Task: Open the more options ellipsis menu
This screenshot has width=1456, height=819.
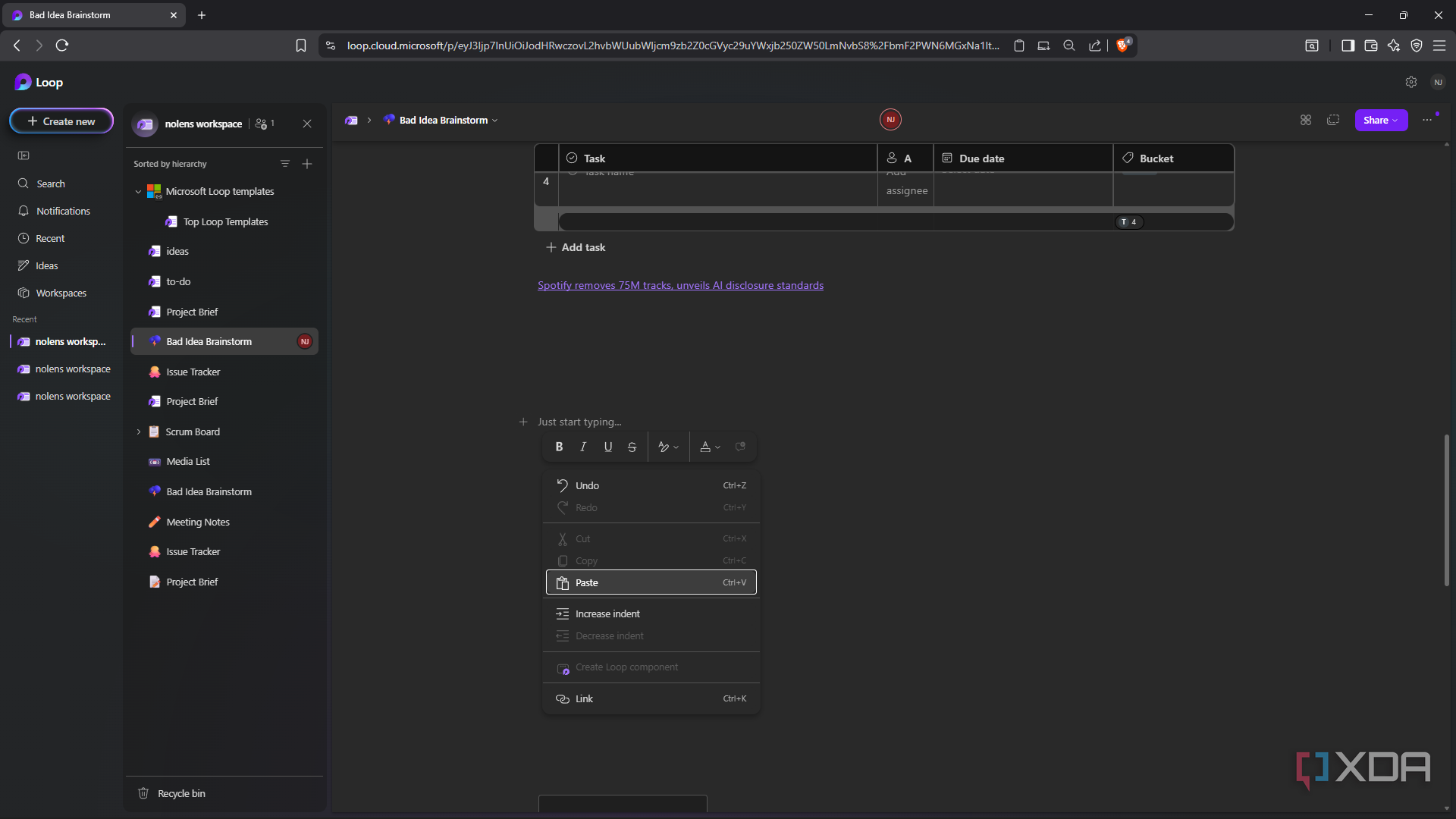Action: (1427, 120)
